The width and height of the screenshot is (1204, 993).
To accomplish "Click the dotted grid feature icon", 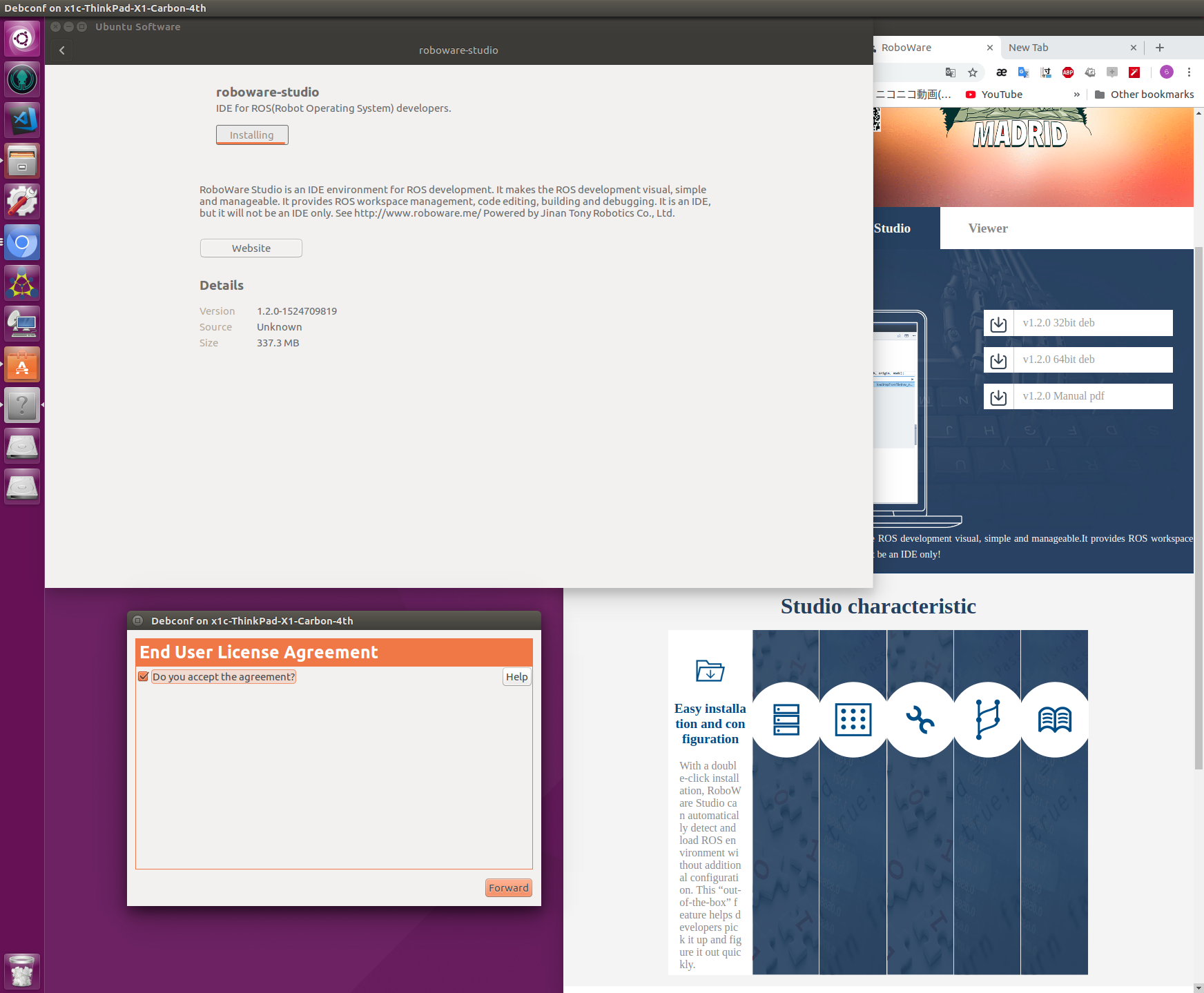I will coord(853,720).
